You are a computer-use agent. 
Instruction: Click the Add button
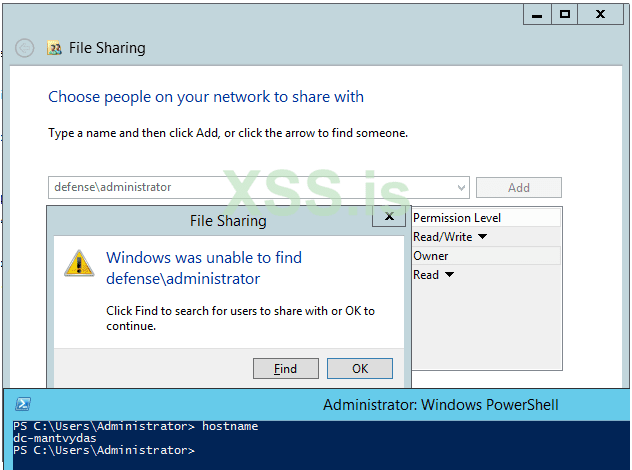tap(519, 187)
